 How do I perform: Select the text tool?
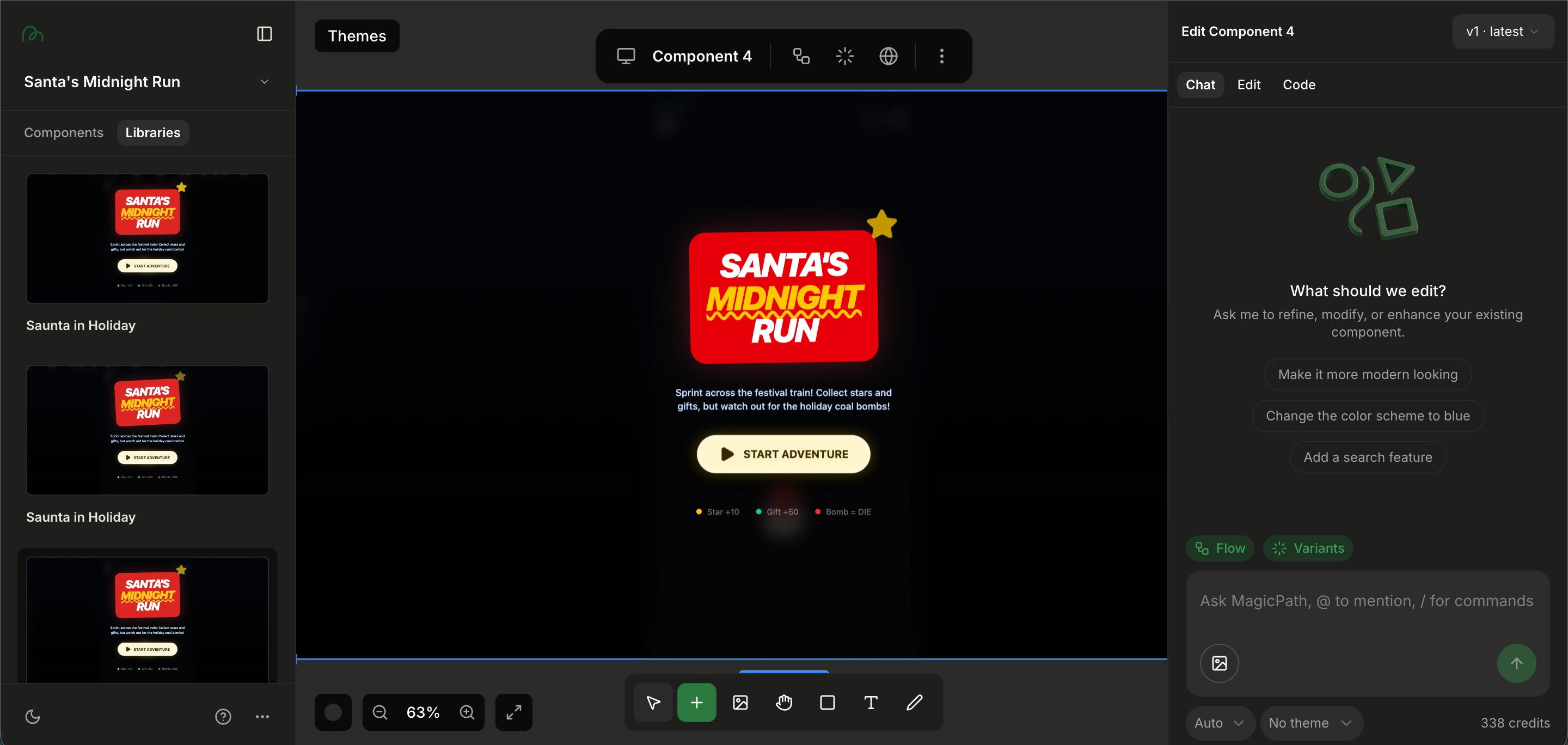(x=871, y=703)
